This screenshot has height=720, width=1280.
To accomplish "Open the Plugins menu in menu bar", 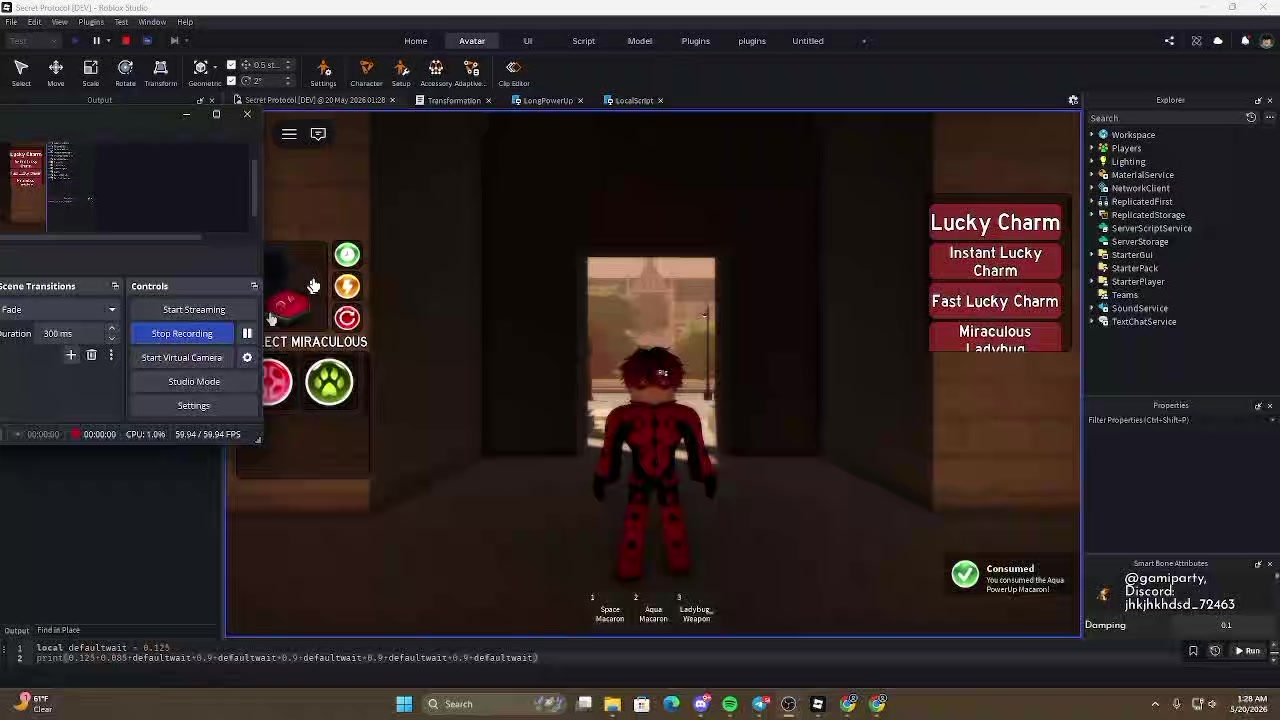I will 90,22.
